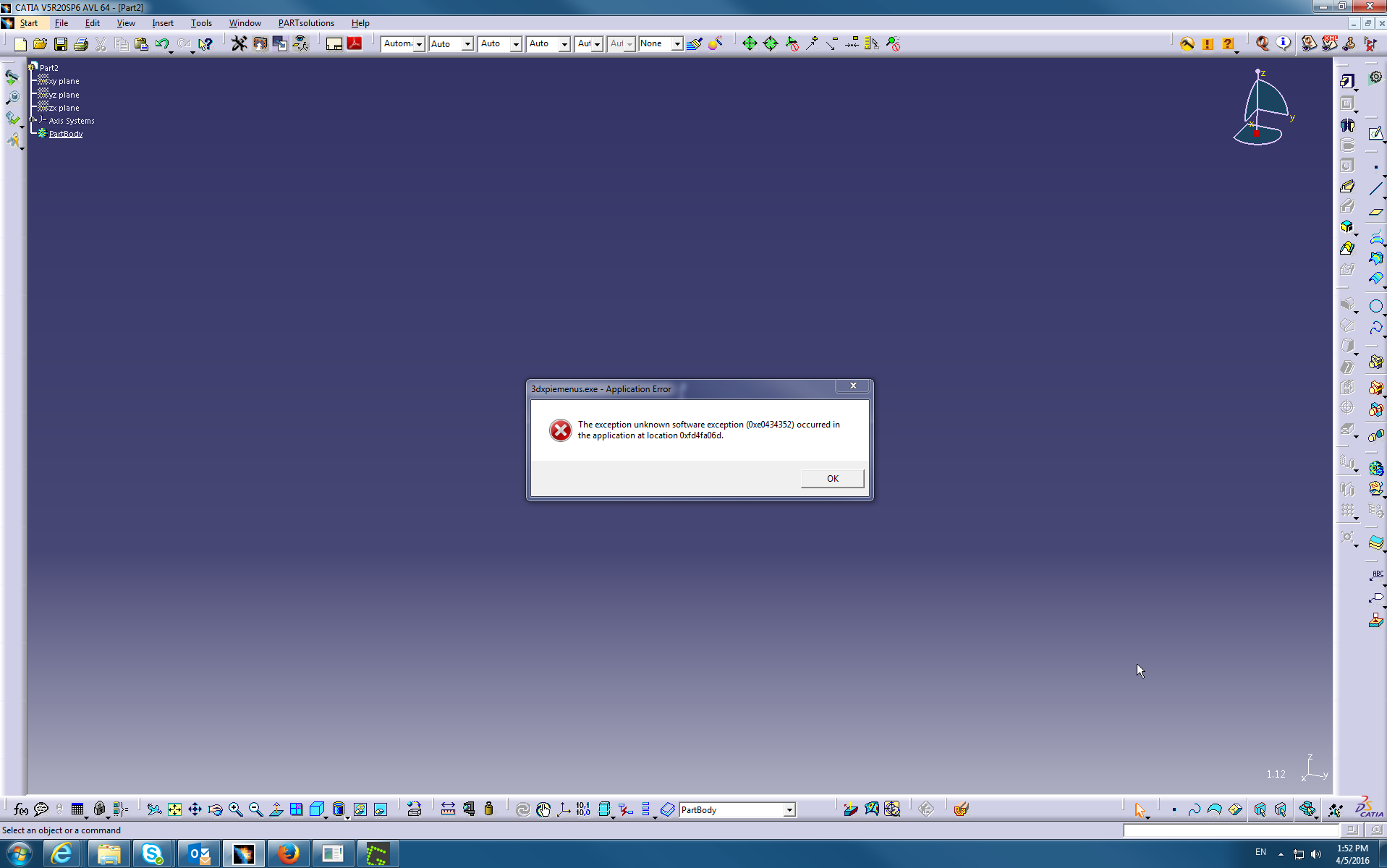Open the Edit menu
The image size is (1387, 868).
(x=92, y=23)
